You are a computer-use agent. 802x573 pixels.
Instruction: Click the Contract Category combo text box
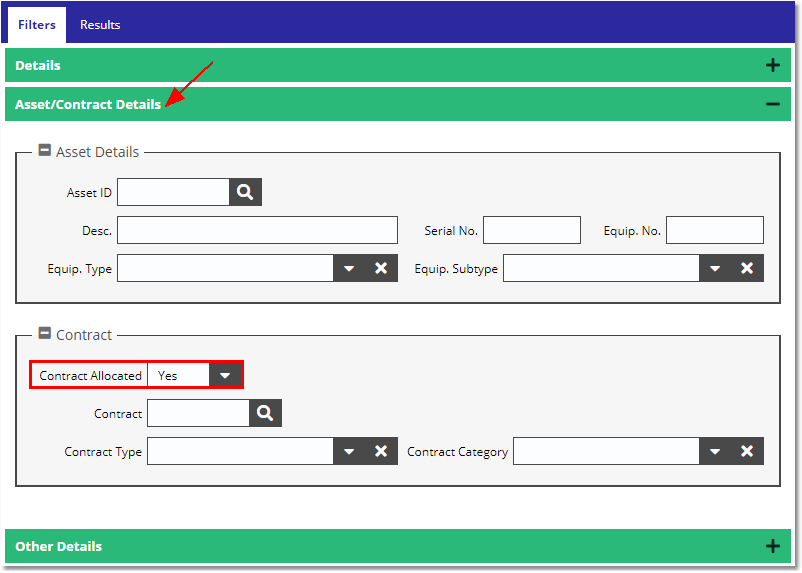[607, 451]
